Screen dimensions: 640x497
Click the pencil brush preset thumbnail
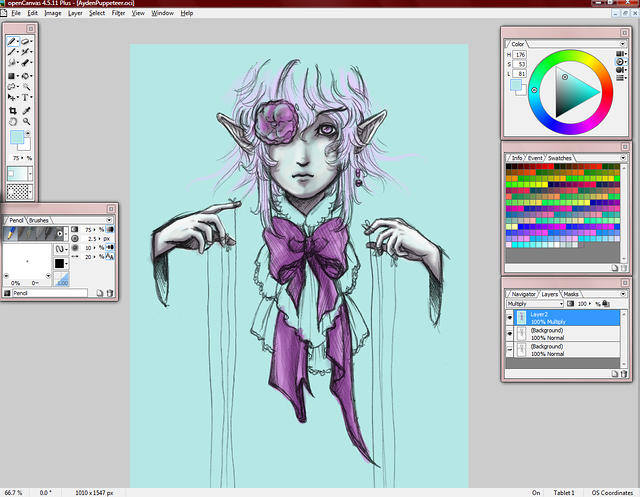click(x=11, y=233)
